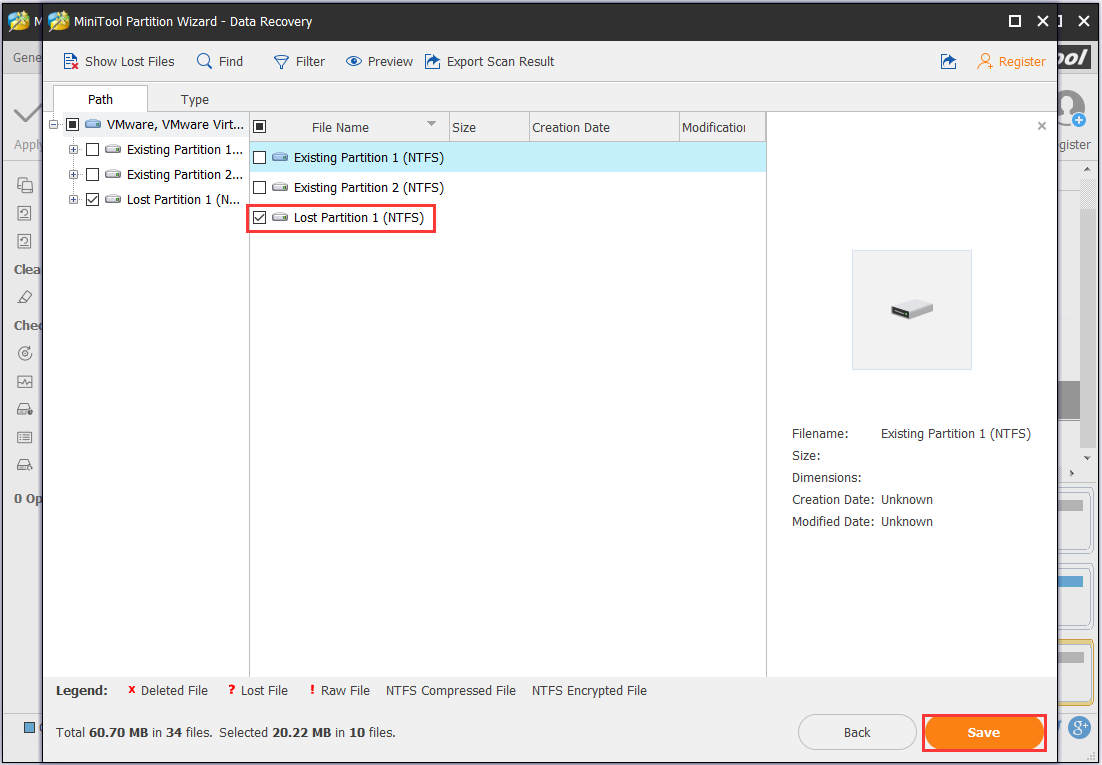Click disk benchmark waveform icon in sidebar

(25, 382)
